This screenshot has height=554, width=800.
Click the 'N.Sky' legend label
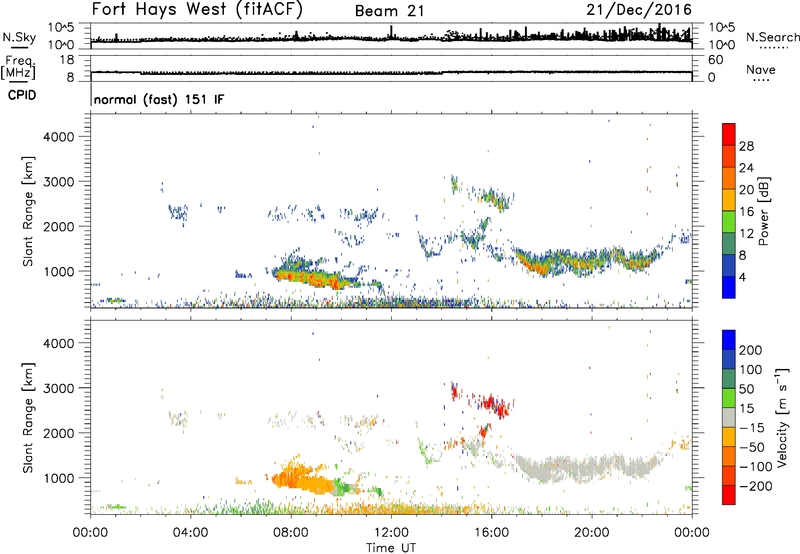(x=19, y=37)
